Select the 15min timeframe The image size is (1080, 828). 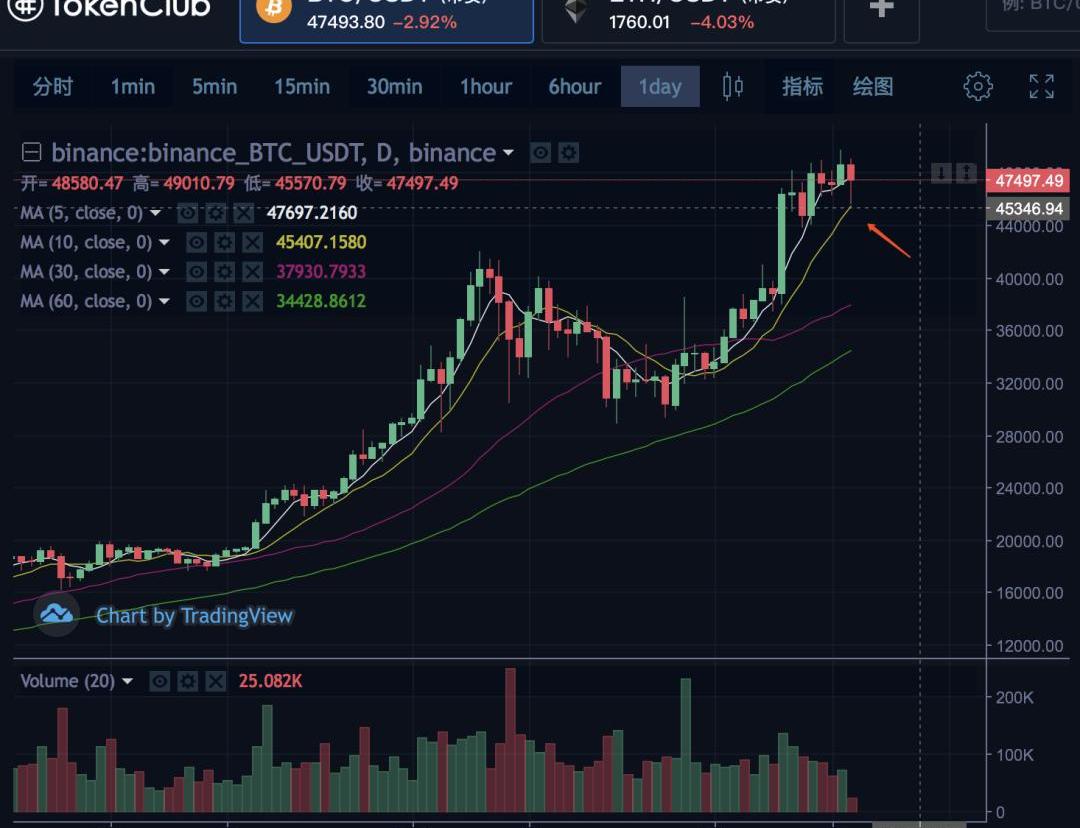coord(301,87)
